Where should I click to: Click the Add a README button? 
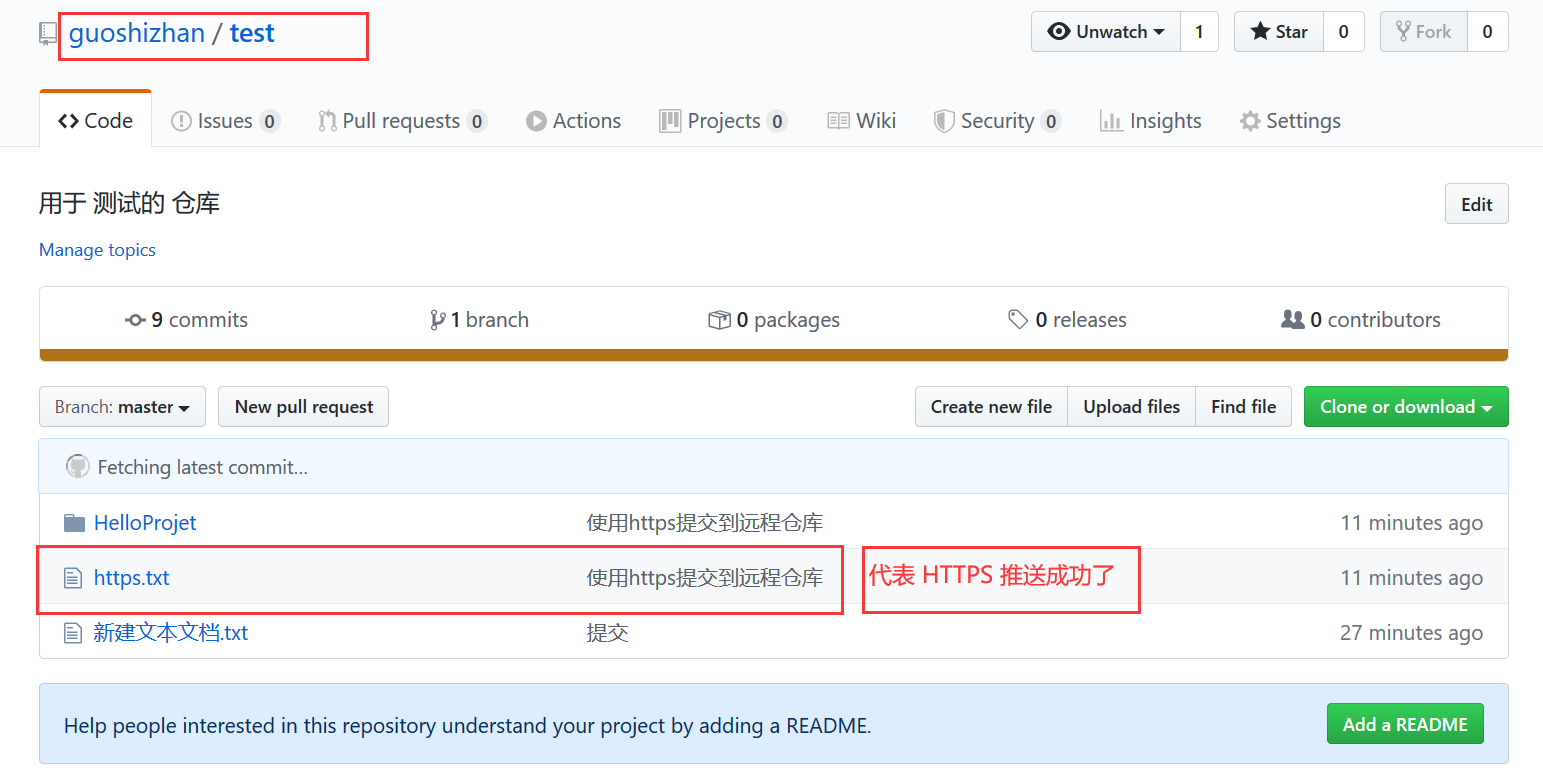(x=1404, y=724)
